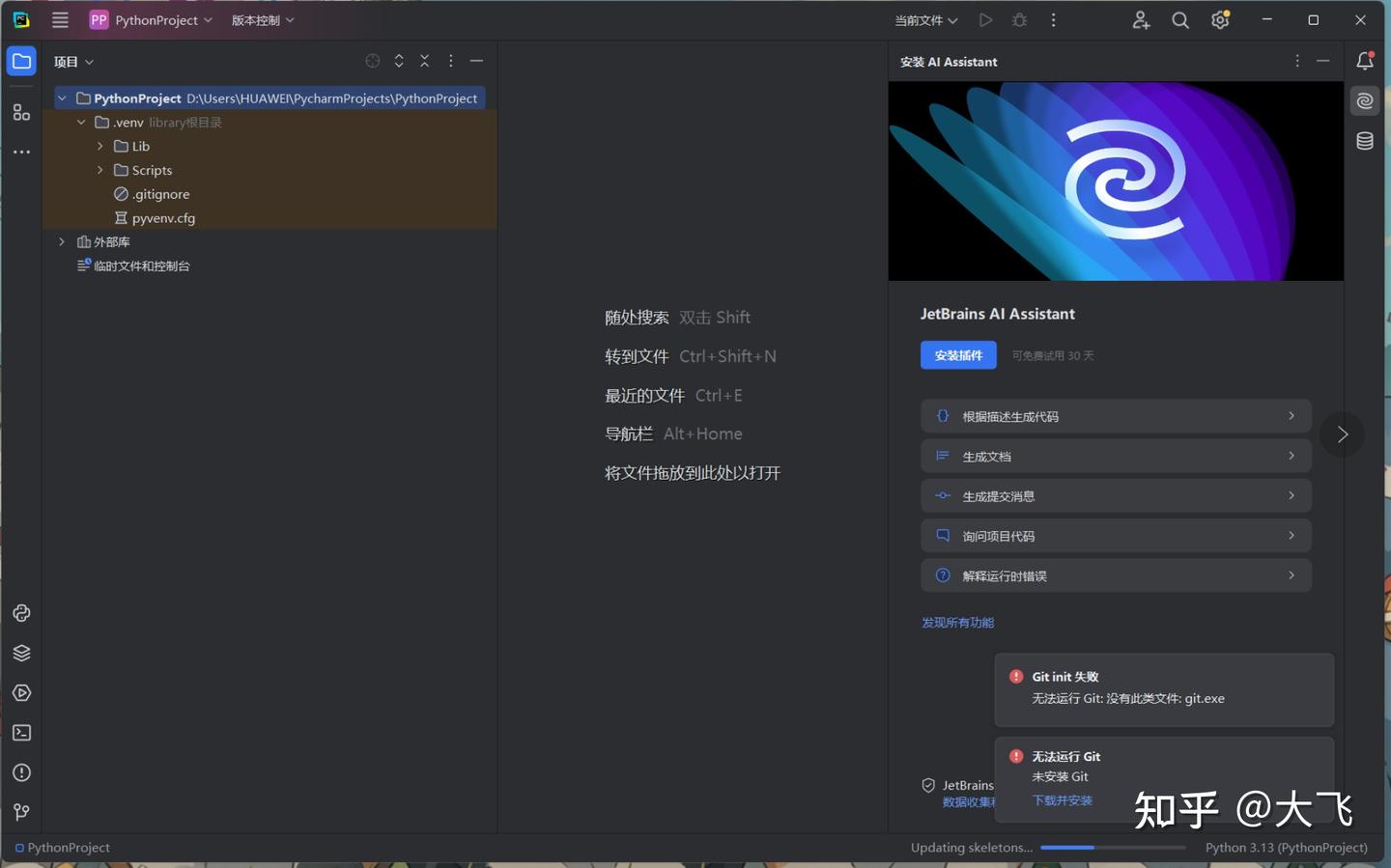Open the hamburger main menu
The width and height of the screenshot is (1391, 868).
coord(59,19)
